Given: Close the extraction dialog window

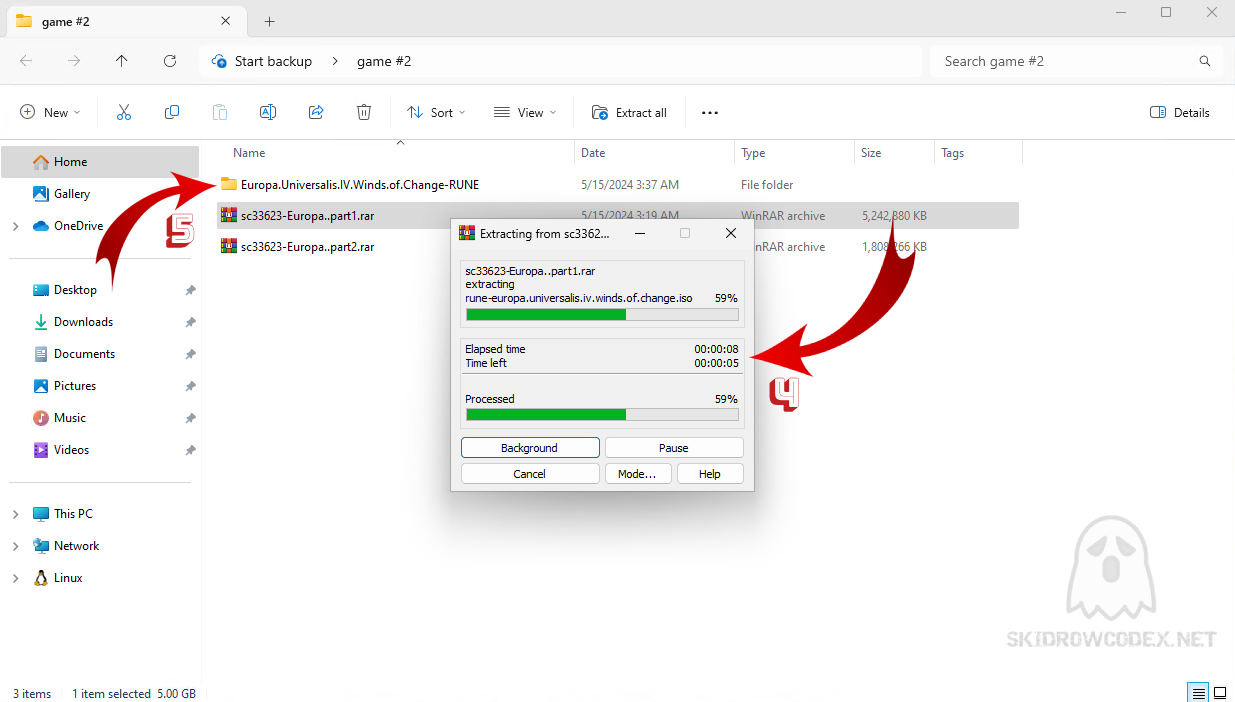Looking at the screenshot, I should point(731,233).
